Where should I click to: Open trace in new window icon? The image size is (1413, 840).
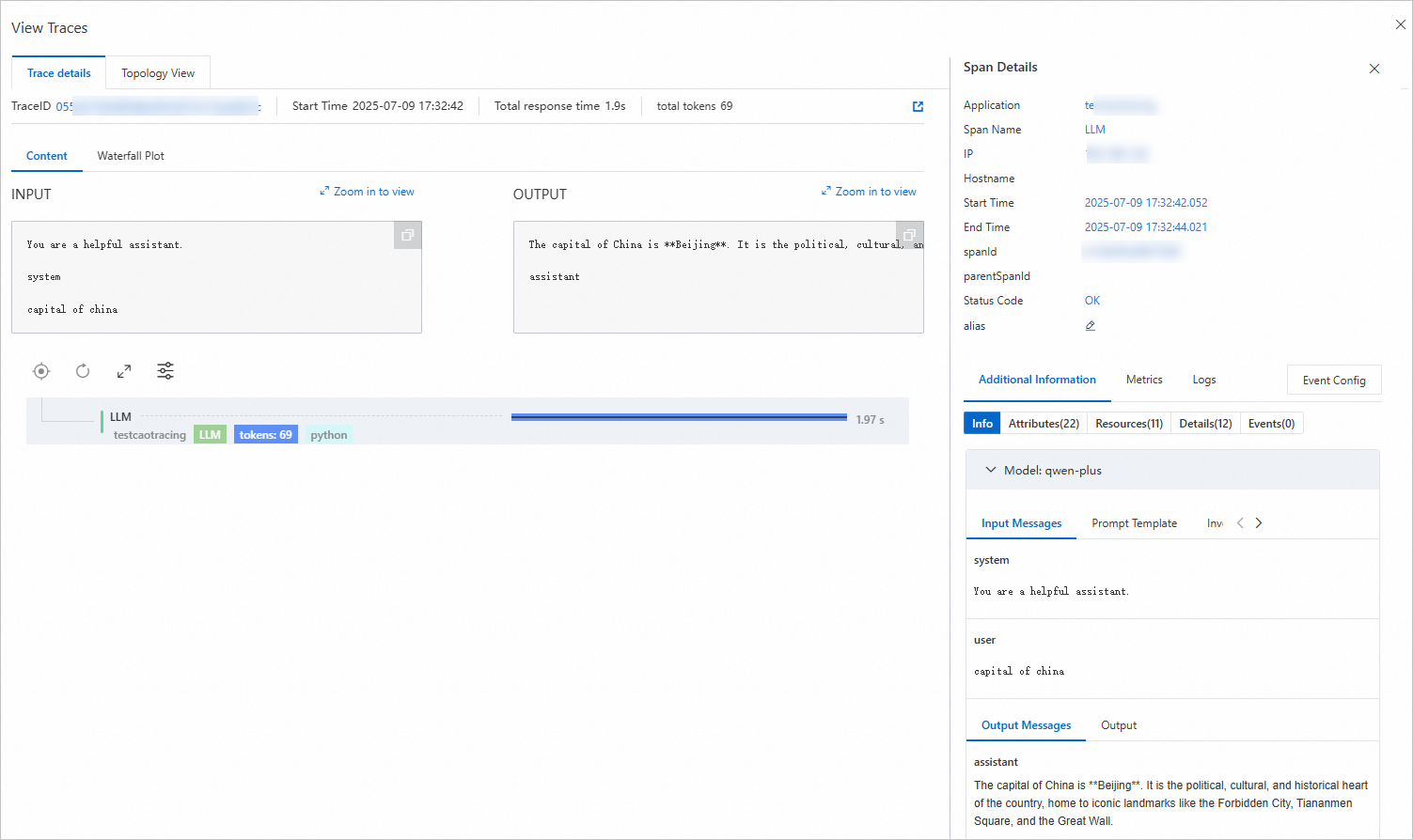(x=918, y=106)
